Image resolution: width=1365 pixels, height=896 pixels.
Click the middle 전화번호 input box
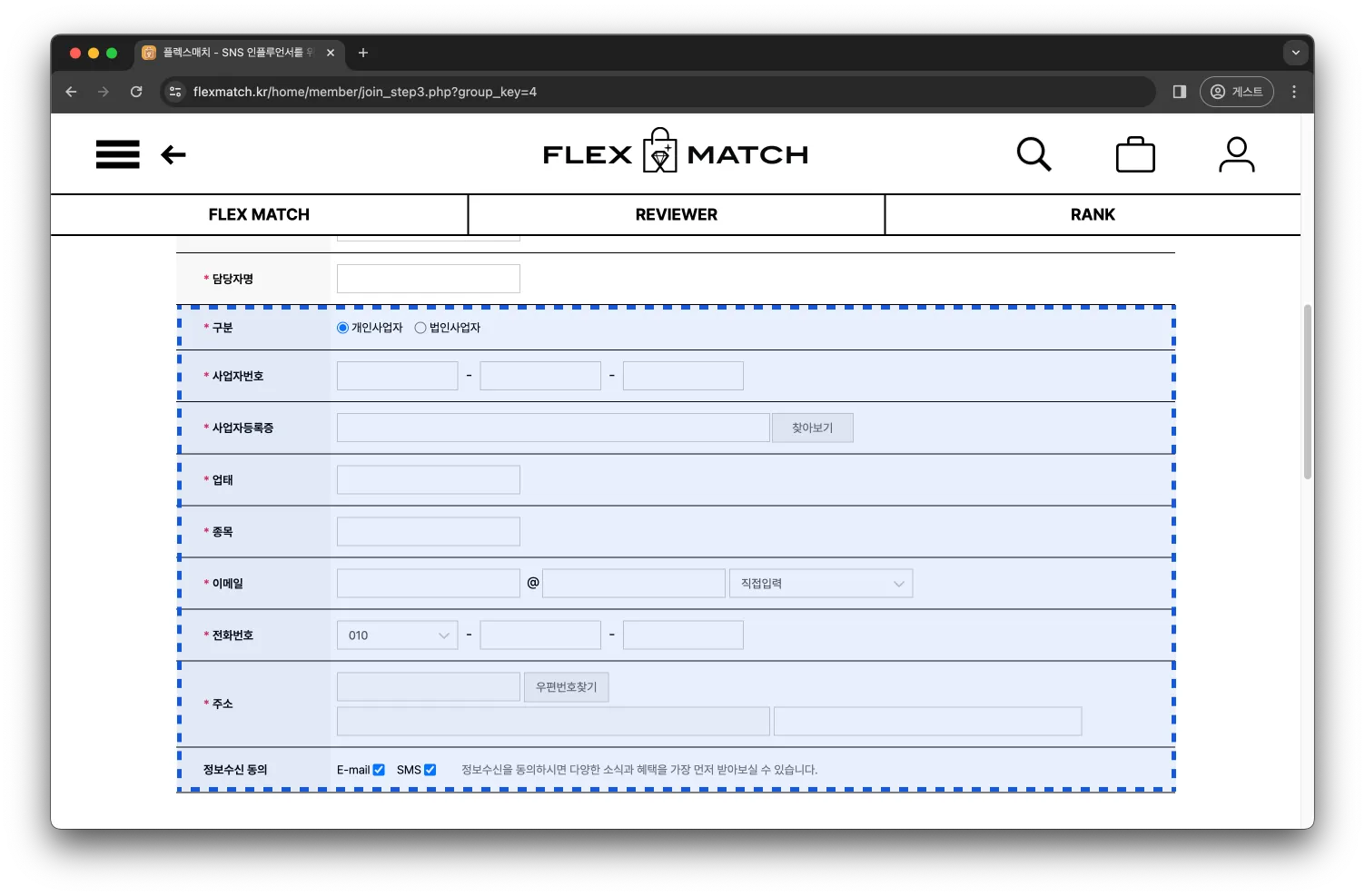540,635
